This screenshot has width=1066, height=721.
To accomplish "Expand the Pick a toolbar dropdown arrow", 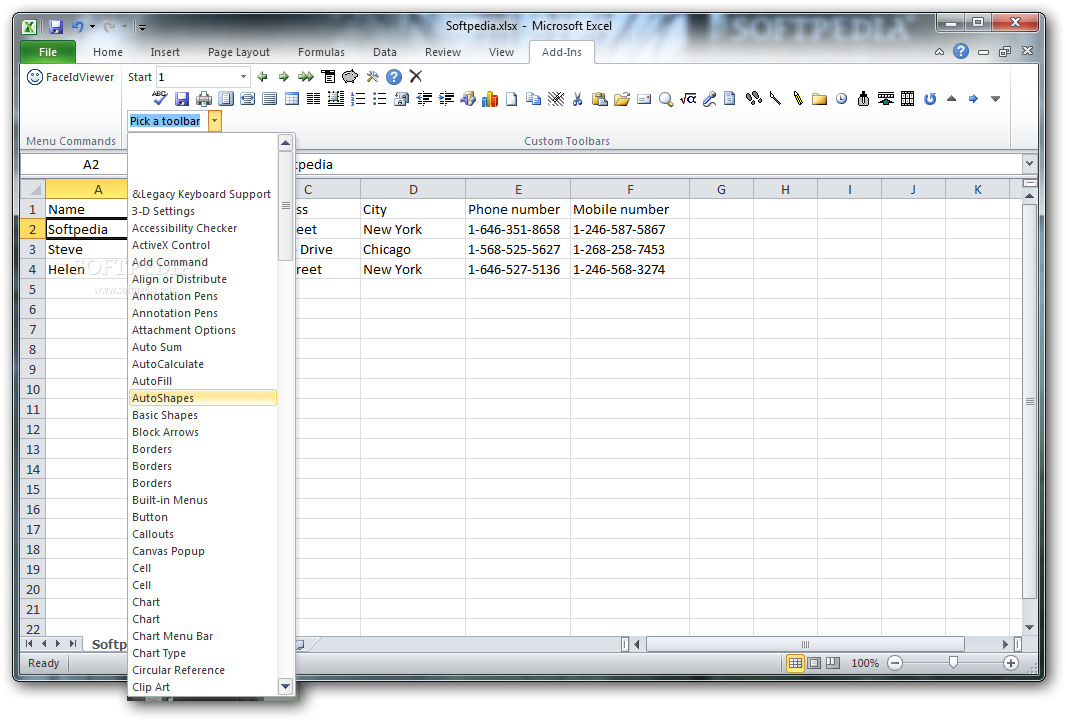I will 215,121.
